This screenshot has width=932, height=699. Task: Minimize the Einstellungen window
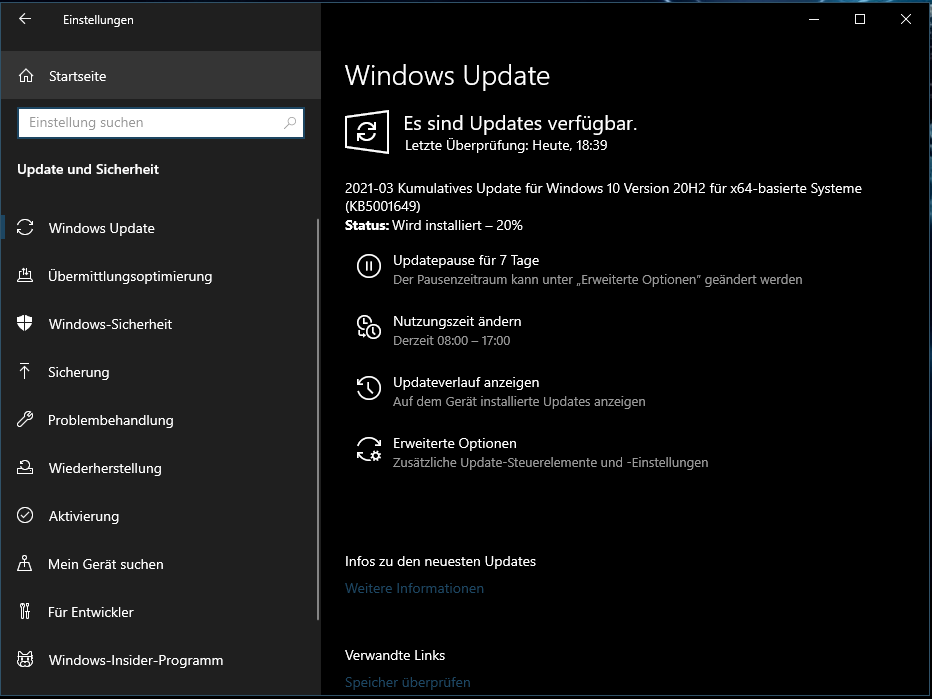click(814, 20)
